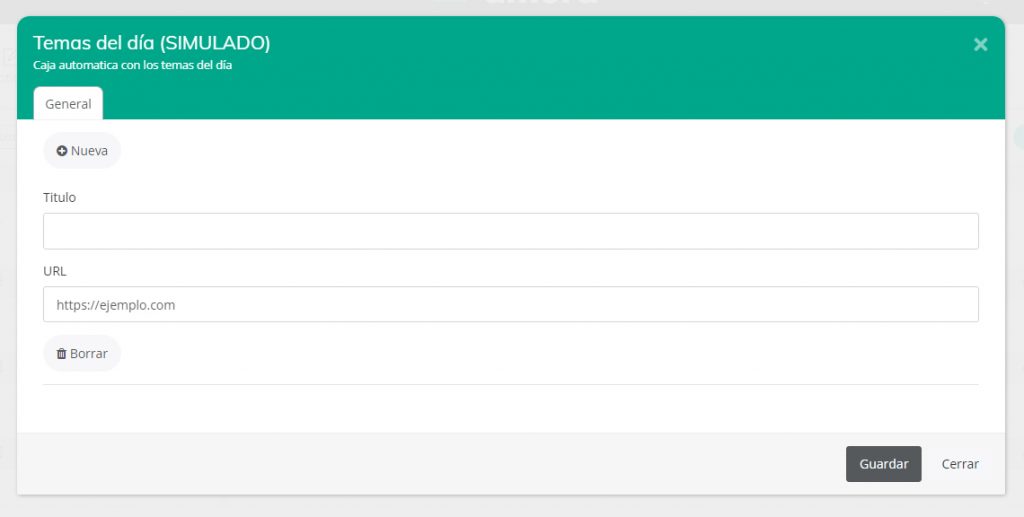Viewport: 1024px width, 517px height.
Task: Focus the URL input field
Action: click(x=510, y=305)
